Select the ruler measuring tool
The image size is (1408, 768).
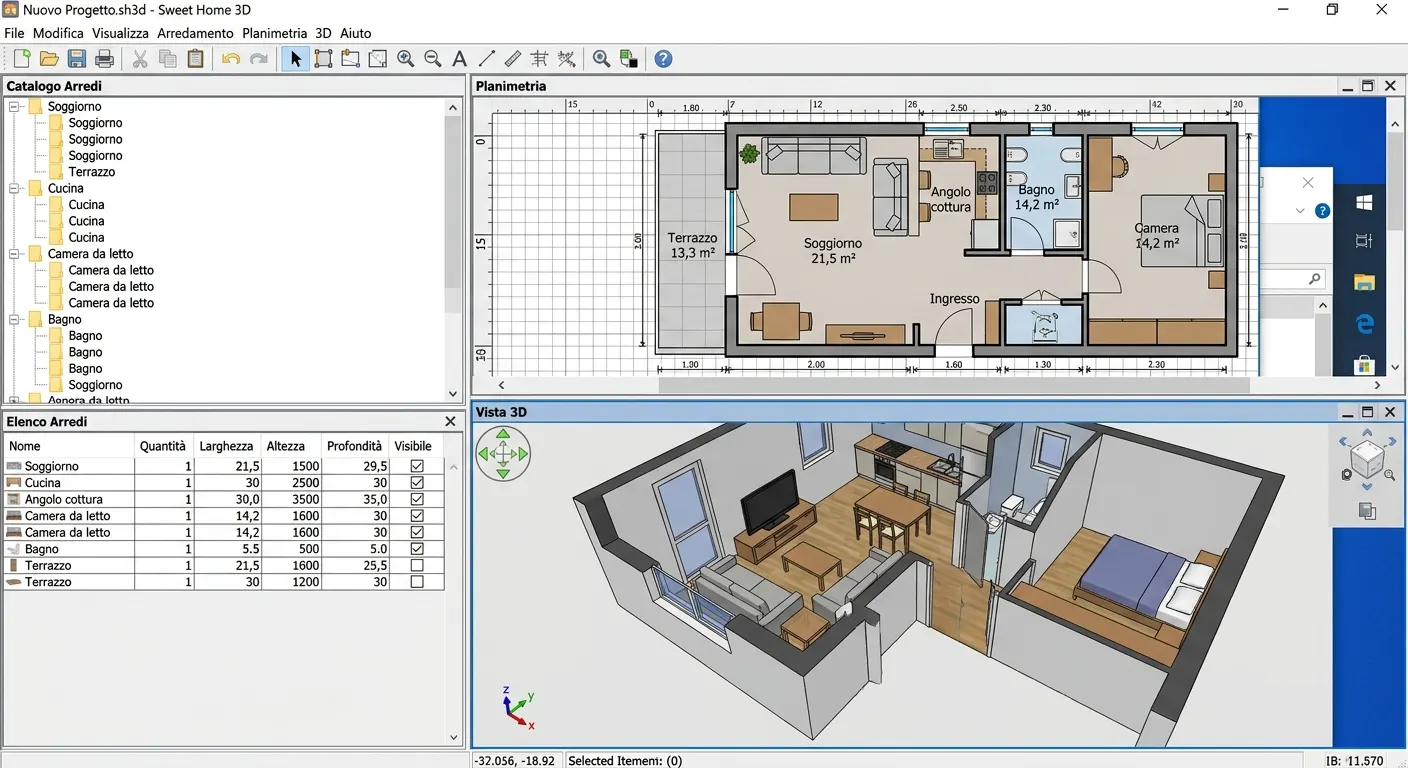click(x=513, y=59)
